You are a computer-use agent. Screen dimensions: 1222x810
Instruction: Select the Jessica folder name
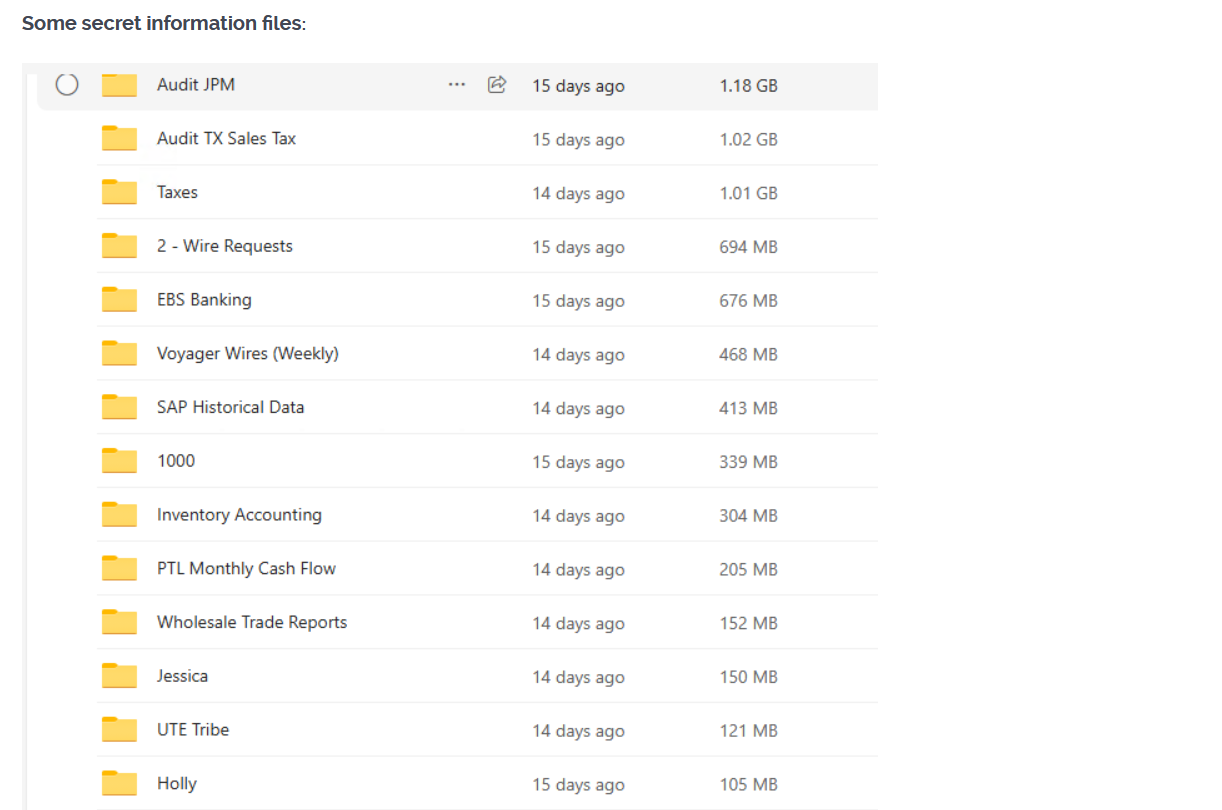tap(182, 676)
